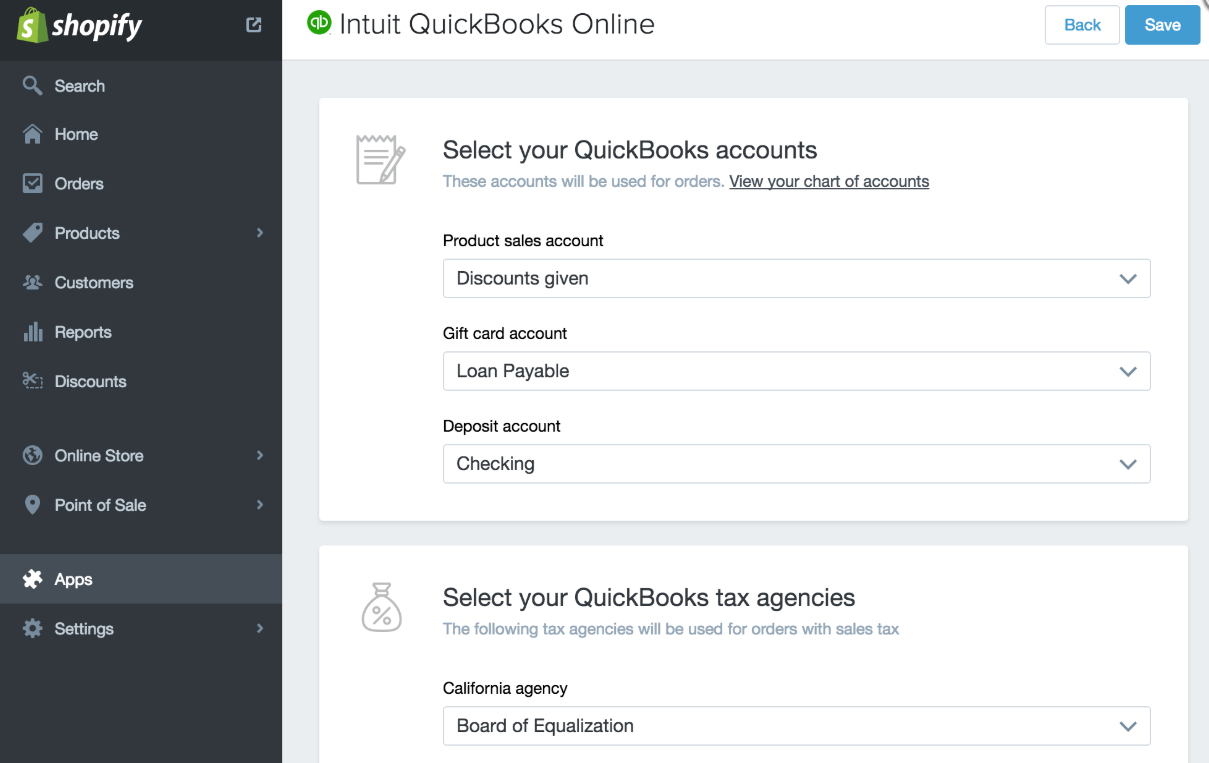Click the 'Product sales account' label
Viewport: 1209px width, 763px height.
point(523,241)
